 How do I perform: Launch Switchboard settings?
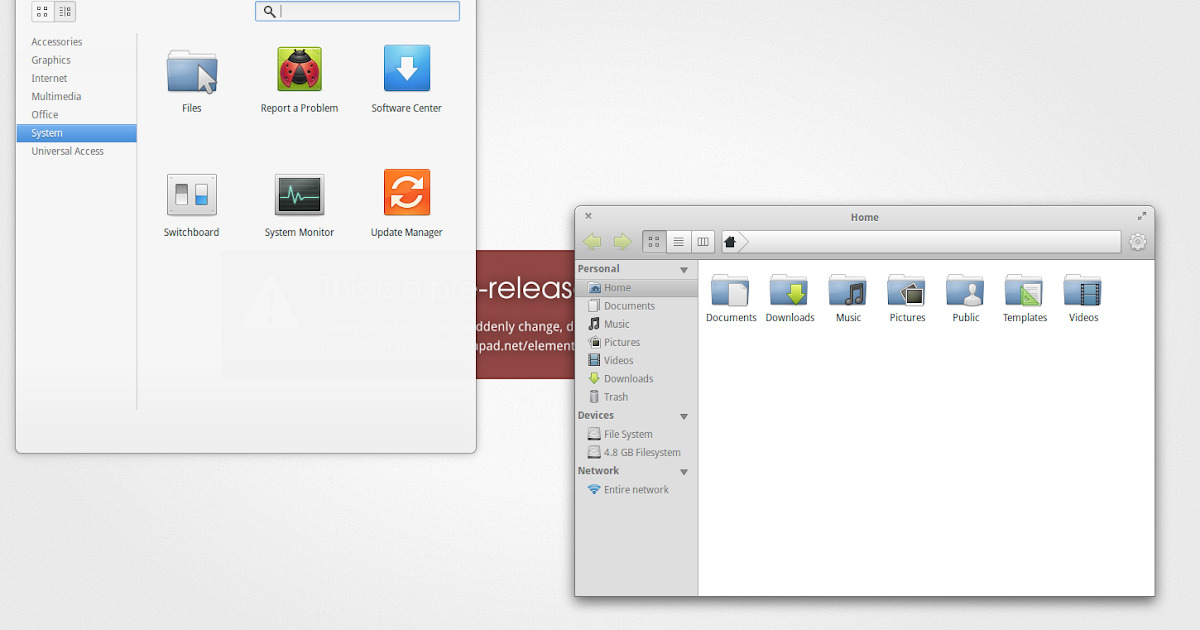click(190, 195)
